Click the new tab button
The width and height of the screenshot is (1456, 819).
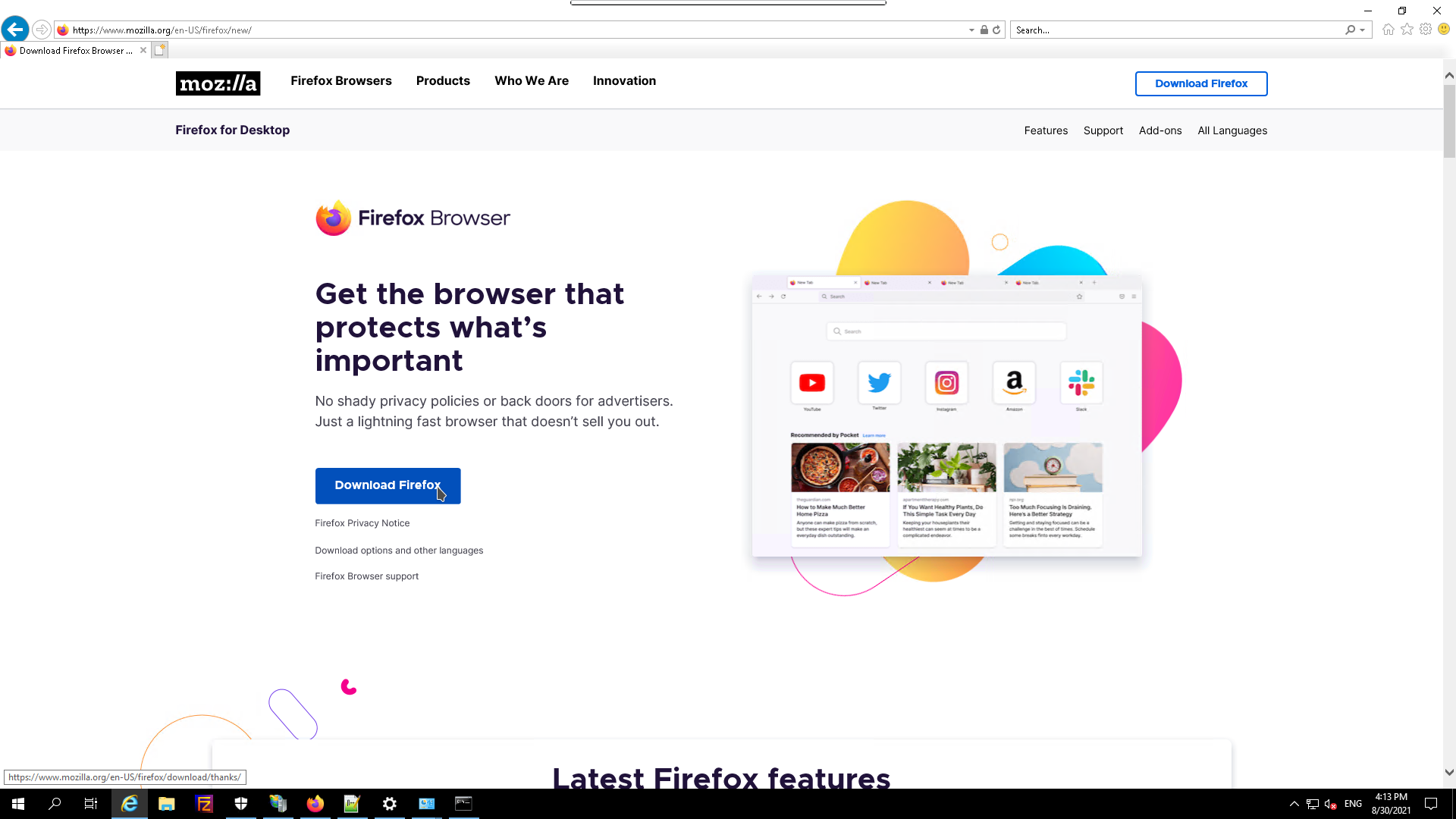tap(159, 50)
